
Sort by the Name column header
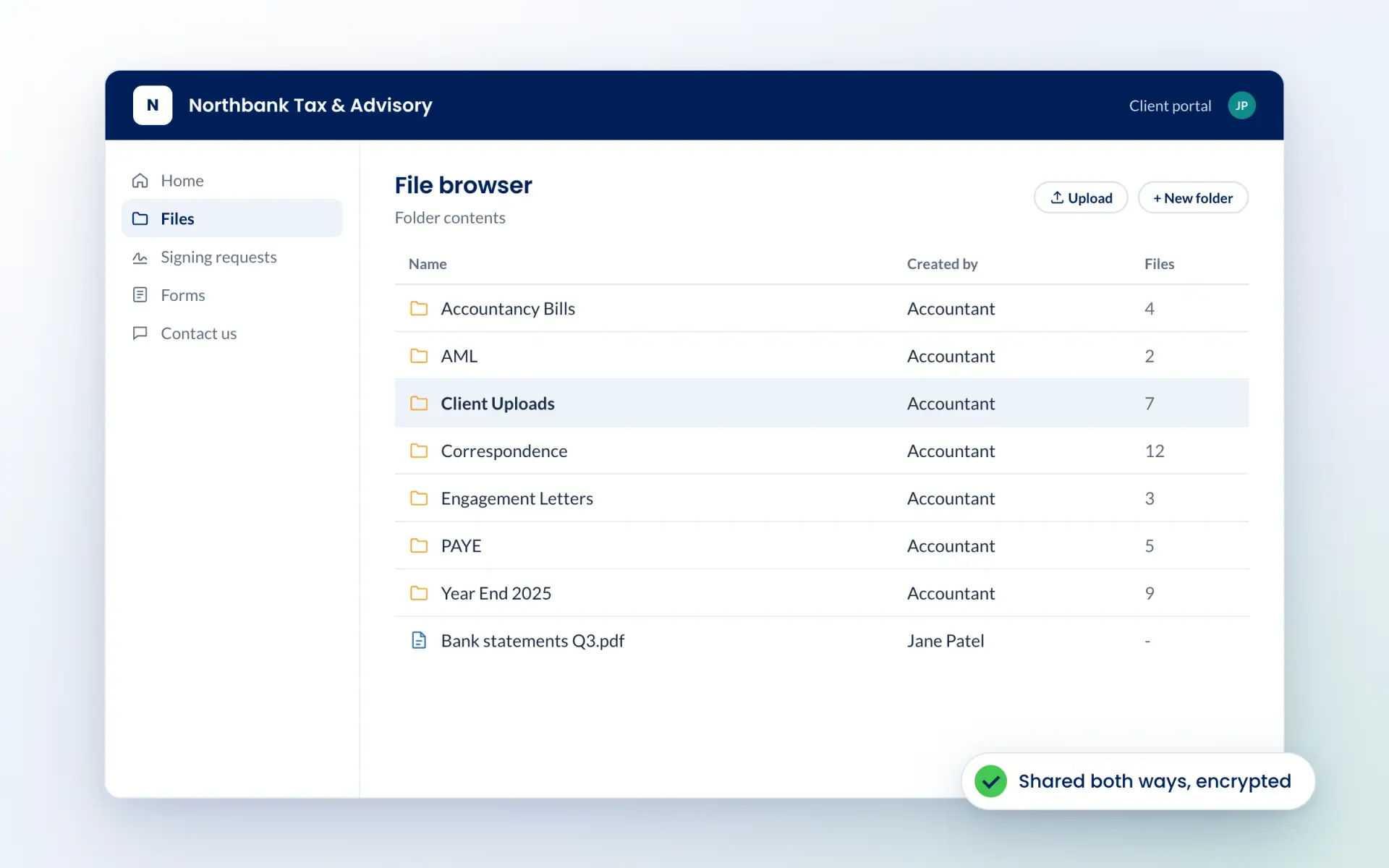coord(428,264)
